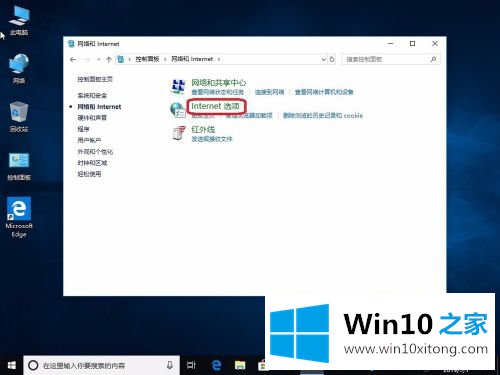Open the 网络和共享中心 heading

[x=218, y=83]
